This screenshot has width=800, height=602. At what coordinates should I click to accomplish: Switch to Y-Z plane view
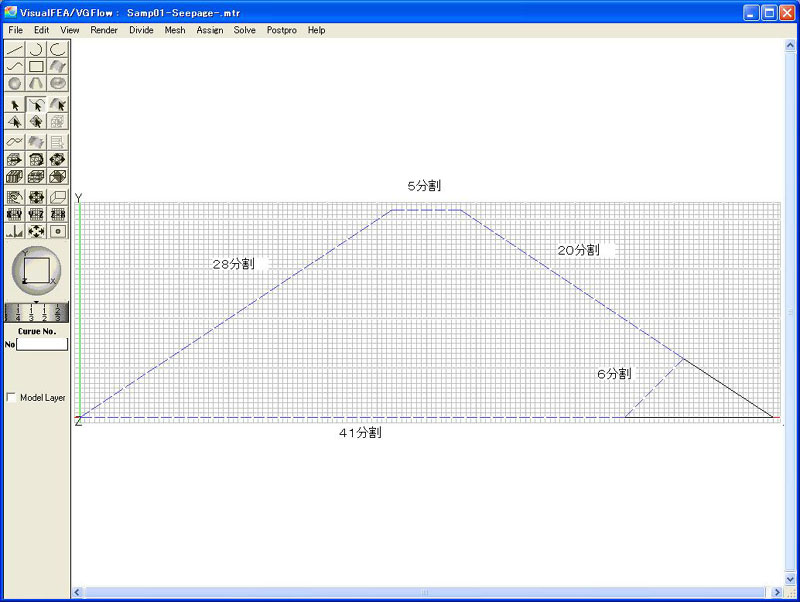coord(36,214)
